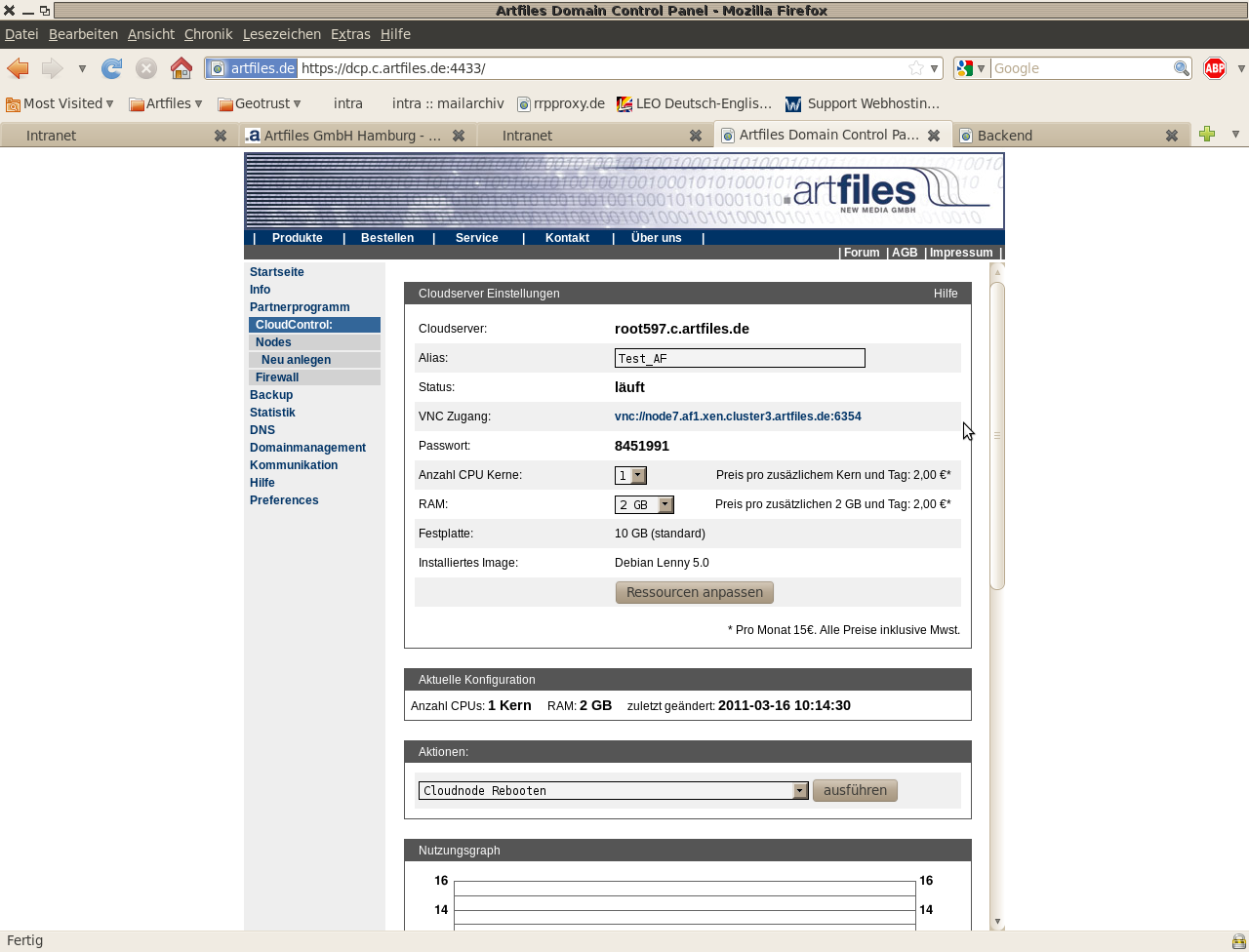Click the padlock icon in status bar
This screenshot has height=952, width=1249.
point(1238,941)
